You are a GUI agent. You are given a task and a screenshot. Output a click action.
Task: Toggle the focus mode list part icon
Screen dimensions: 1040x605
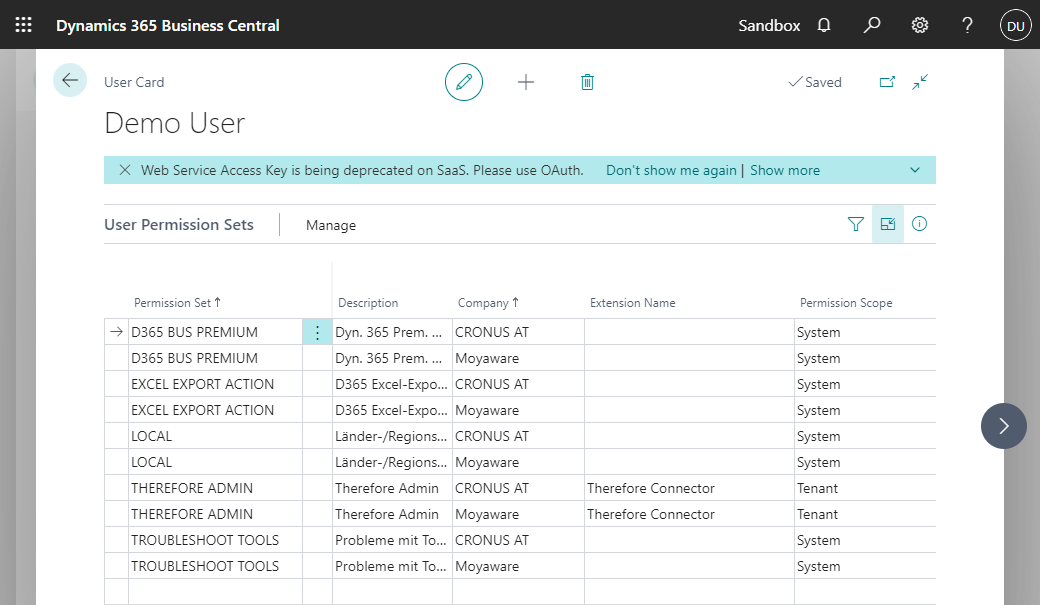(888, 225)
